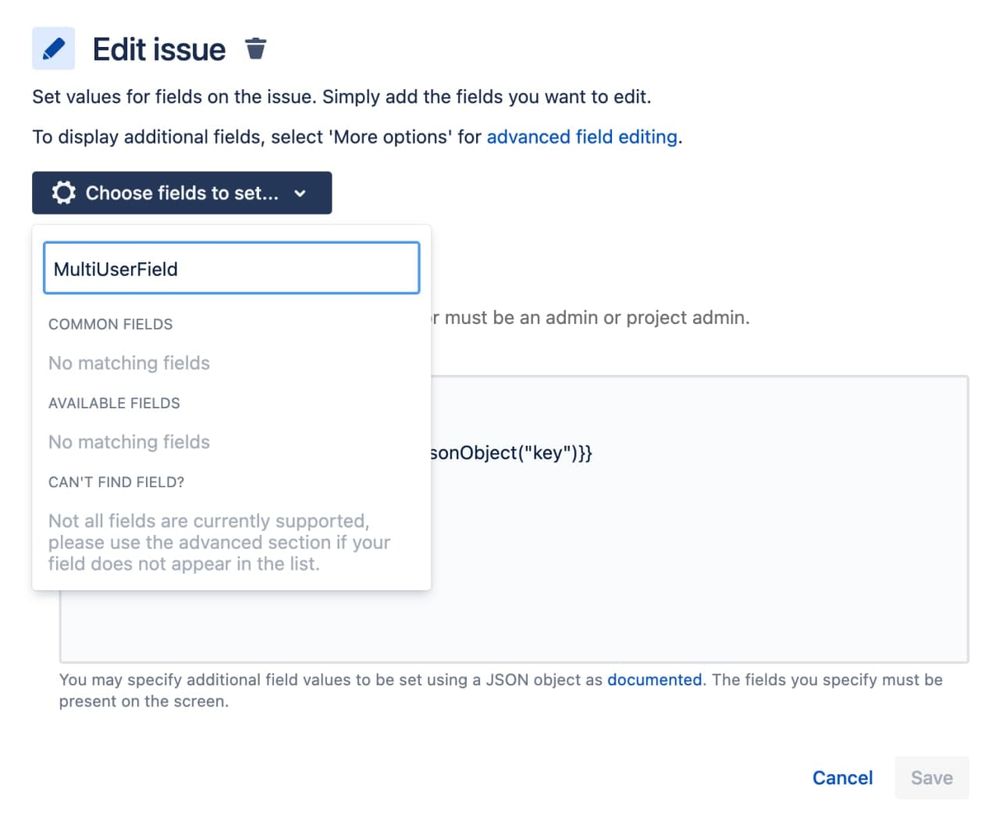Follow the 'documented' JSON link
The width and height of the screenshot is (999, 826).
pyautogui.click(x=654, y=679)
